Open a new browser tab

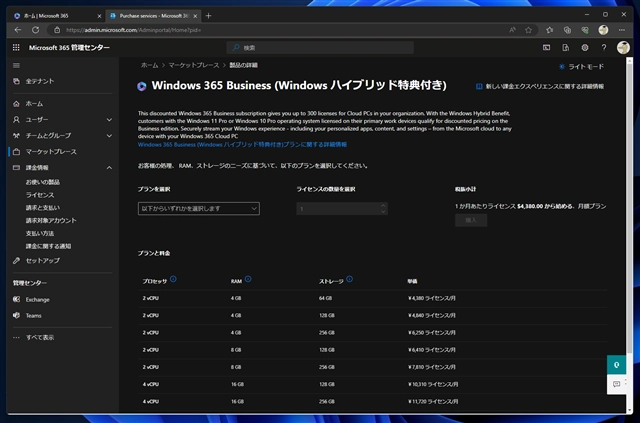(209, 16)
